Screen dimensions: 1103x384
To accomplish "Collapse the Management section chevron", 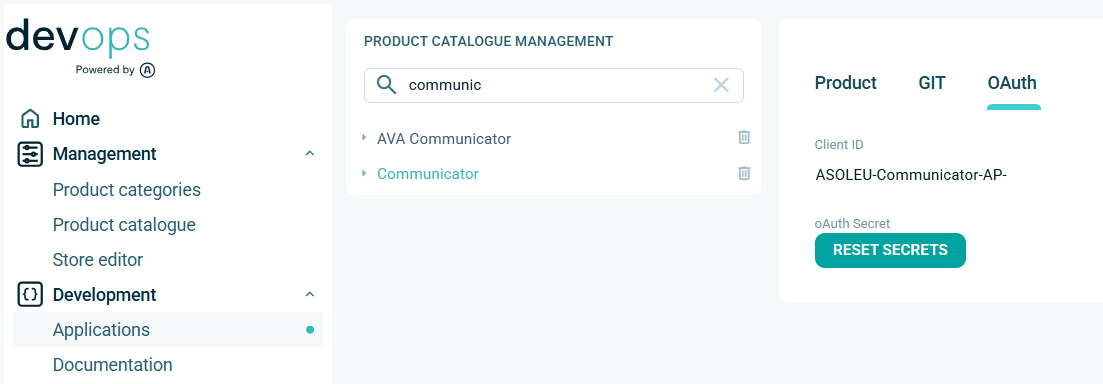I will (x=310, y=154).
